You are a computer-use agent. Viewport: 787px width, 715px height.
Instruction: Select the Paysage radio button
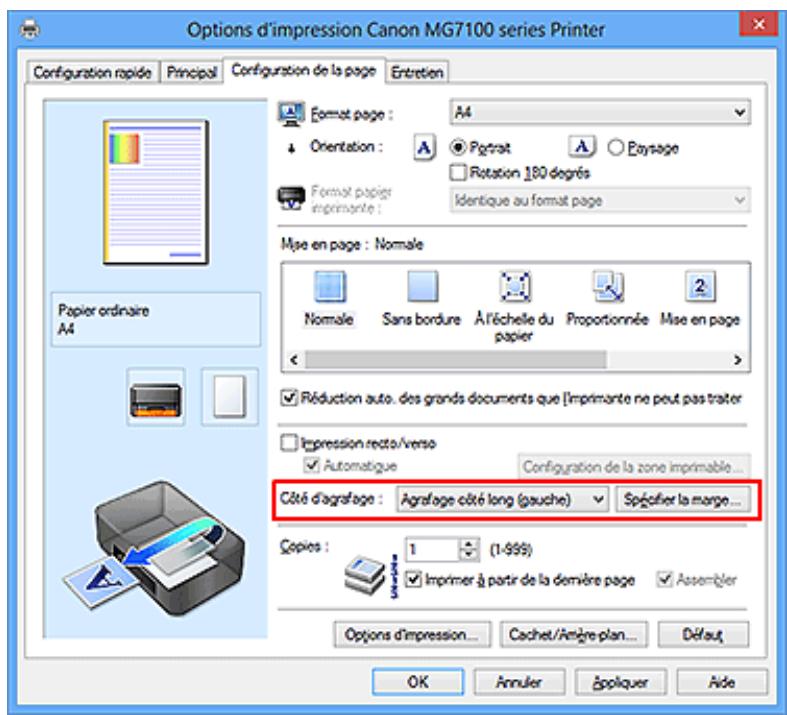pyautogui.click(x=615, y=148)
